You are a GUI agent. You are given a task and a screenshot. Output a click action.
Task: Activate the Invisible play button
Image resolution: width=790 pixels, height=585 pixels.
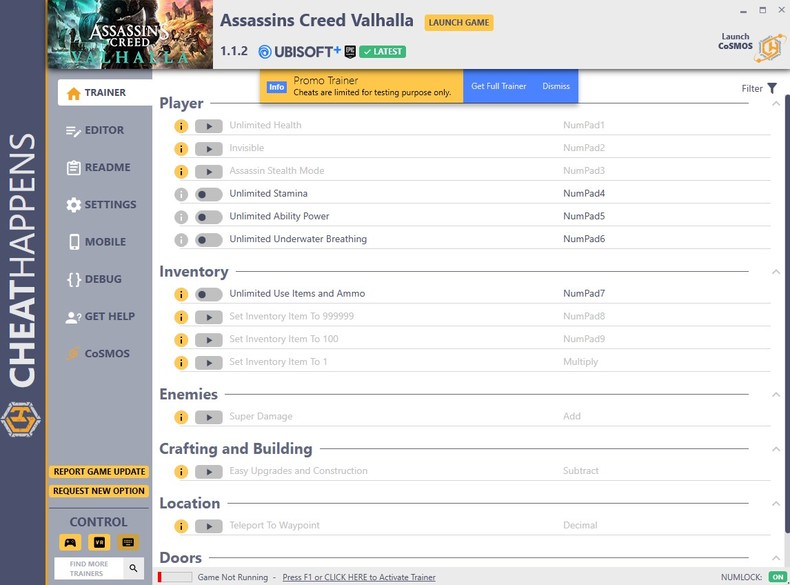click(209, 149)
